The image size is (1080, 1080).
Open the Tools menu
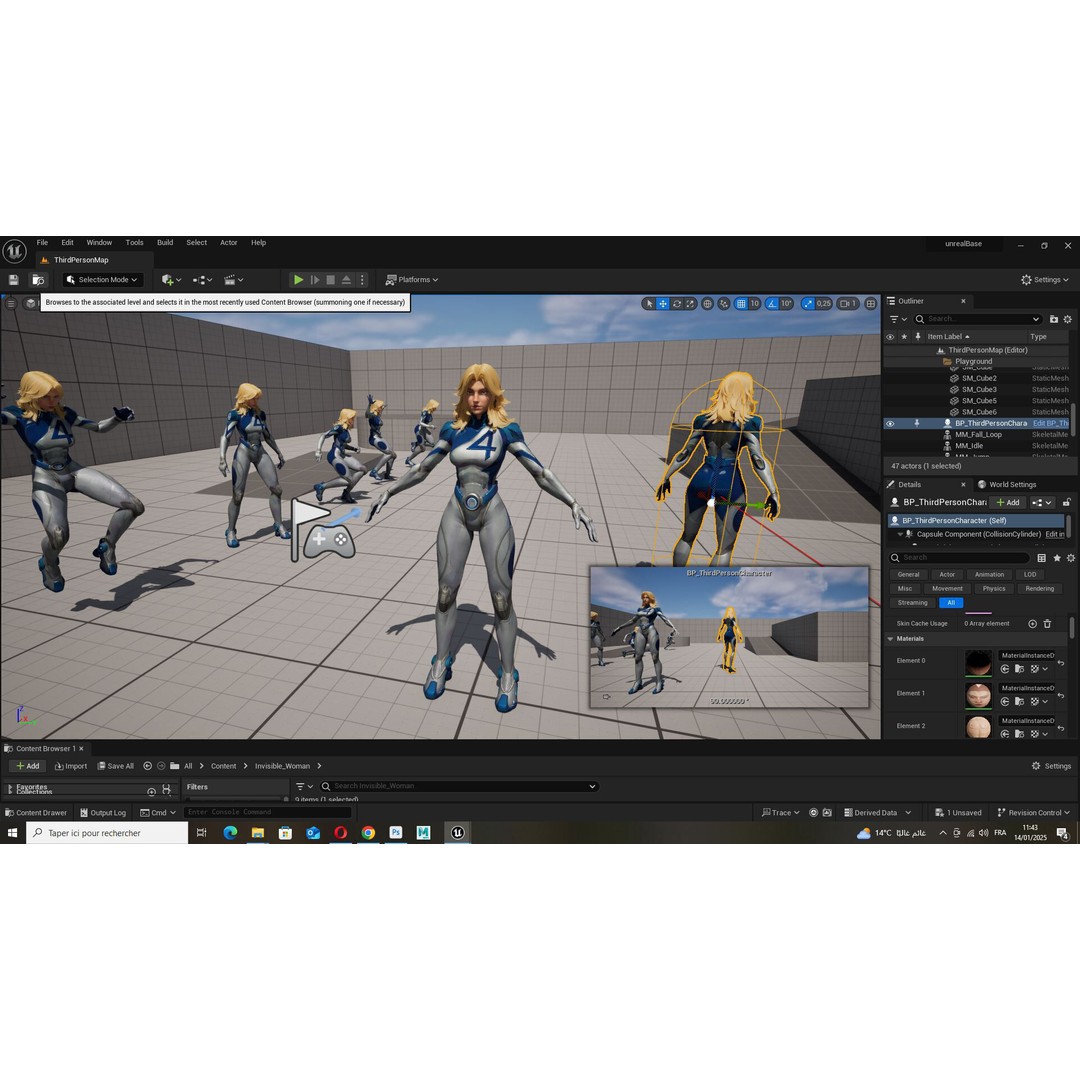pyautogui.click(x=134, y=242)
